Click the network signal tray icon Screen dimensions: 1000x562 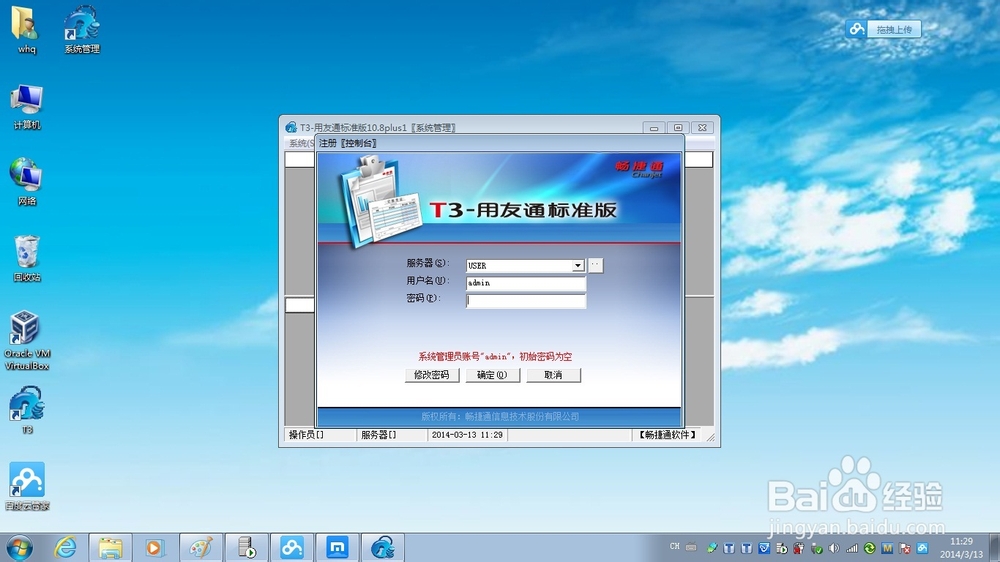point(852,548)
